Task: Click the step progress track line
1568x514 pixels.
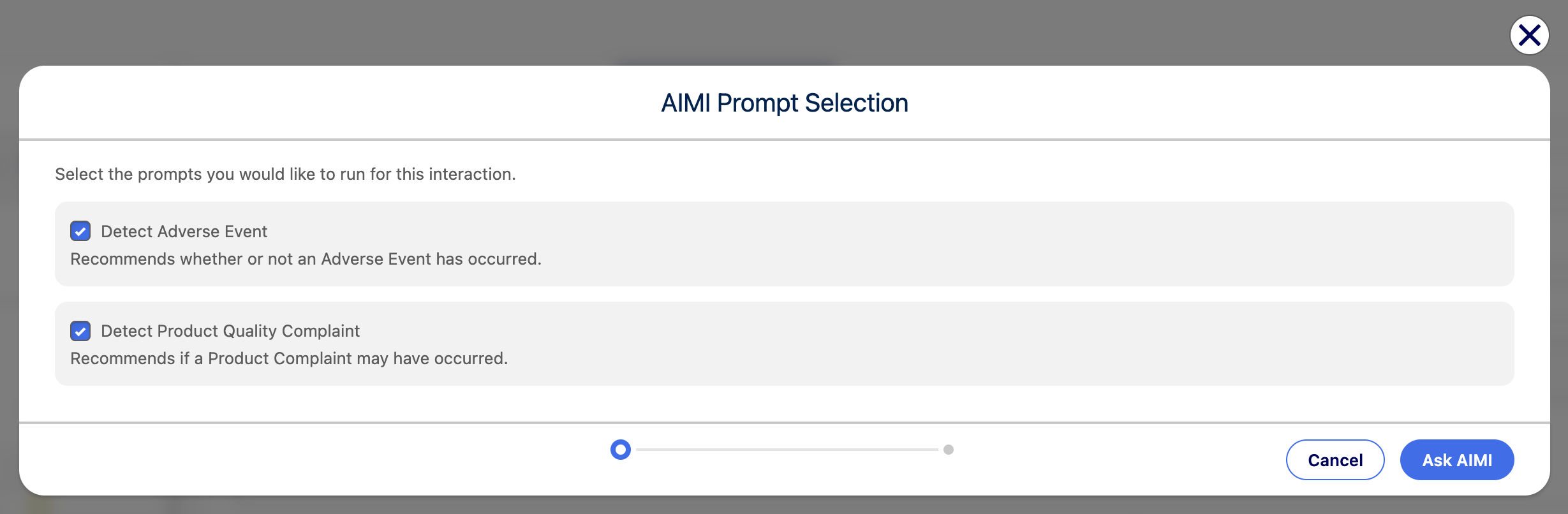Action: coord(785,450)
